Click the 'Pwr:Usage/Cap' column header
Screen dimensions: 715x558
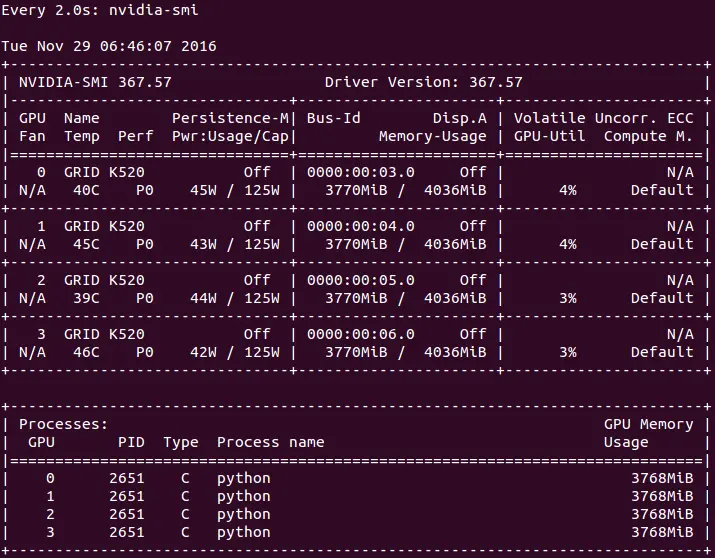pyautogui.click(x=230, y=136)
